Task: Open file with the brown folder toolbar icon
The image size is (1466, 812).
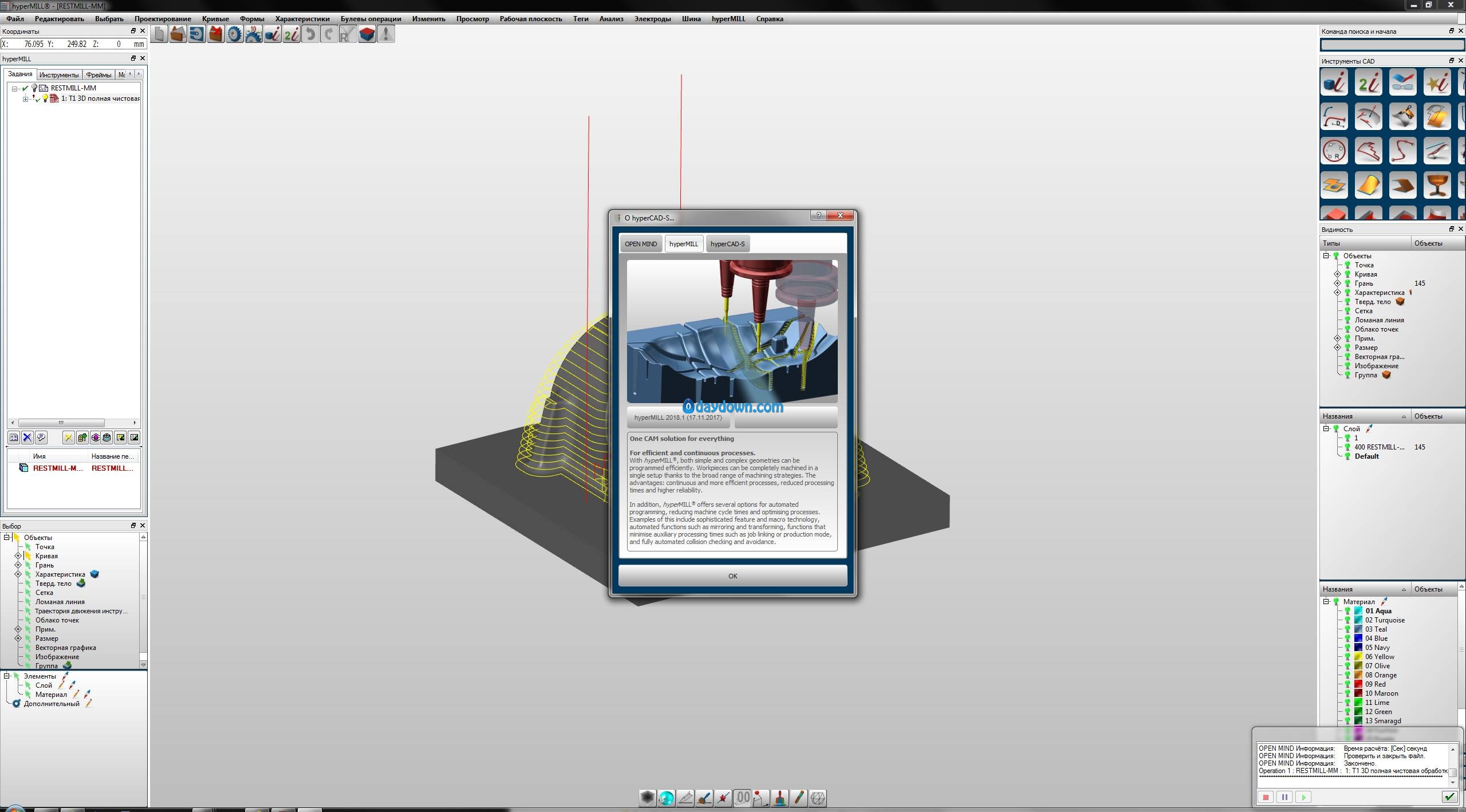Action: click(178, 34)
